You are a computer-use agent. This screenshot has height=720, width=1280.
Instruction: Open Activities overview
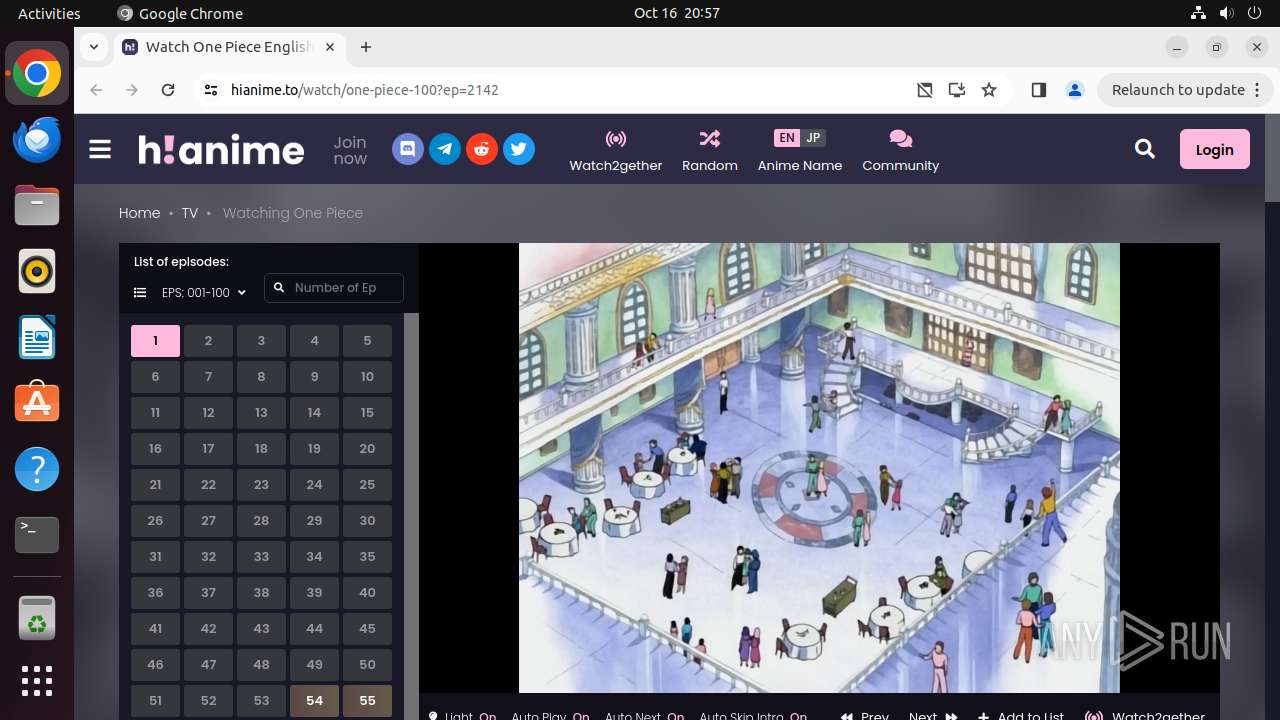click(x=49, y=13)
